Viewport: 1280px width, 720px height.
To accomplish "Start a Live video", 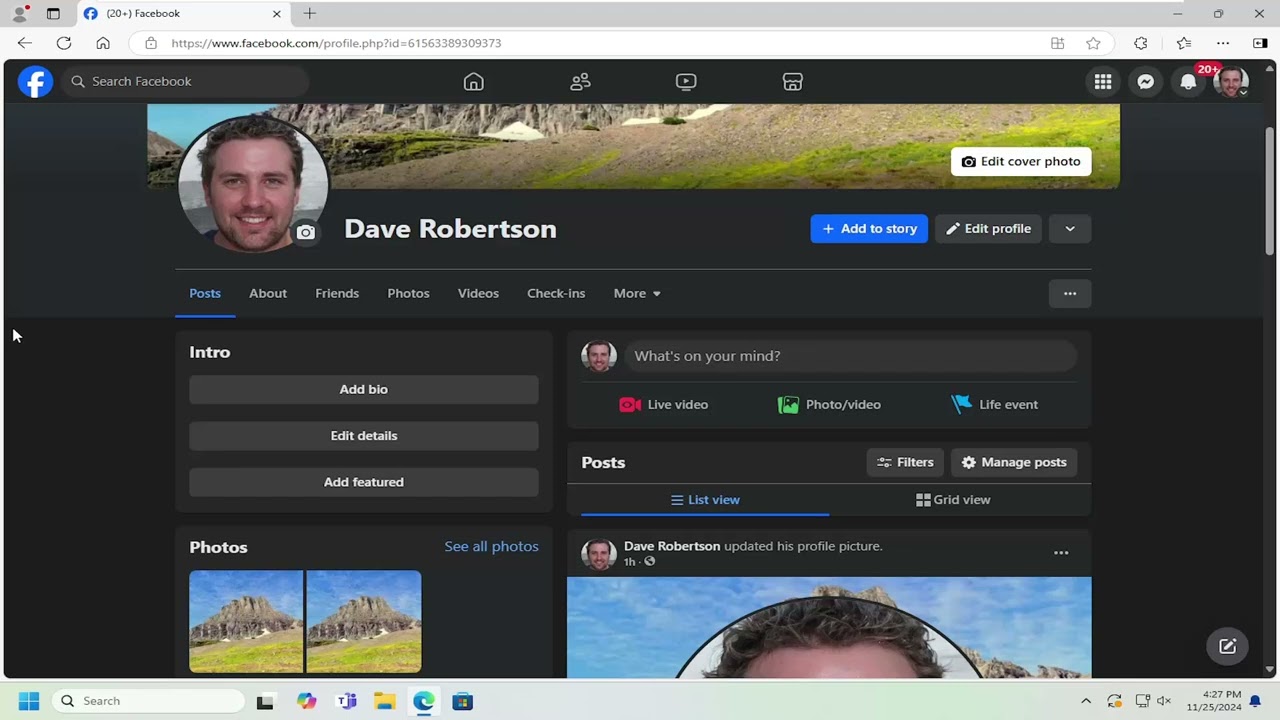I will 664,405.
